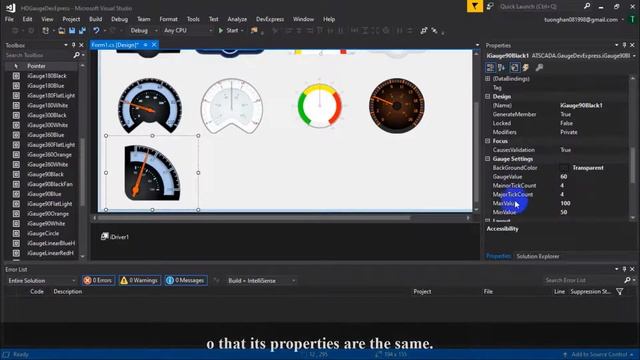
Task: Save the current file with the floppy icon
Action: (72, 31)
